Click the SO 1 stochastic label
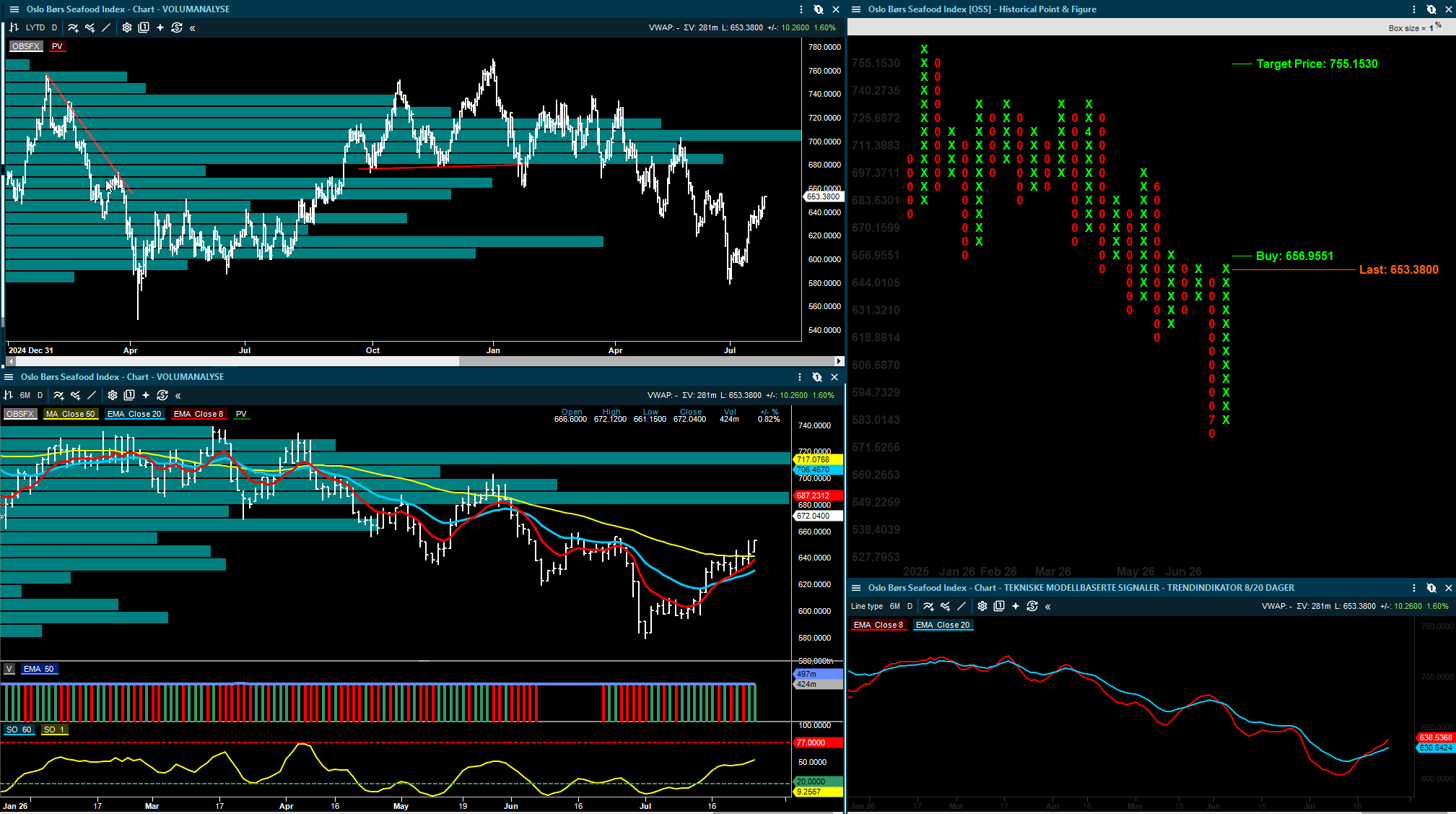1456x814 pixels. coord(54,729)
